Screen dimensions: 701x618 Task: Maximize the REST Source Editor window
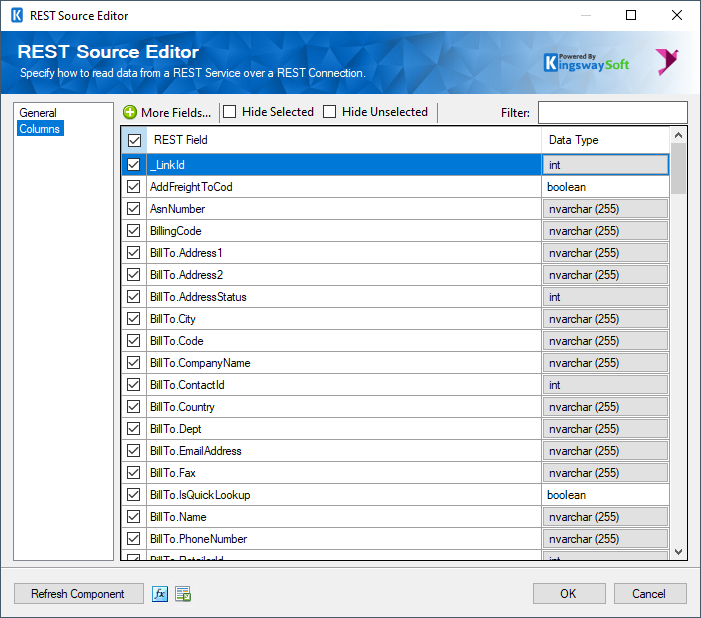tap(631, 15)
